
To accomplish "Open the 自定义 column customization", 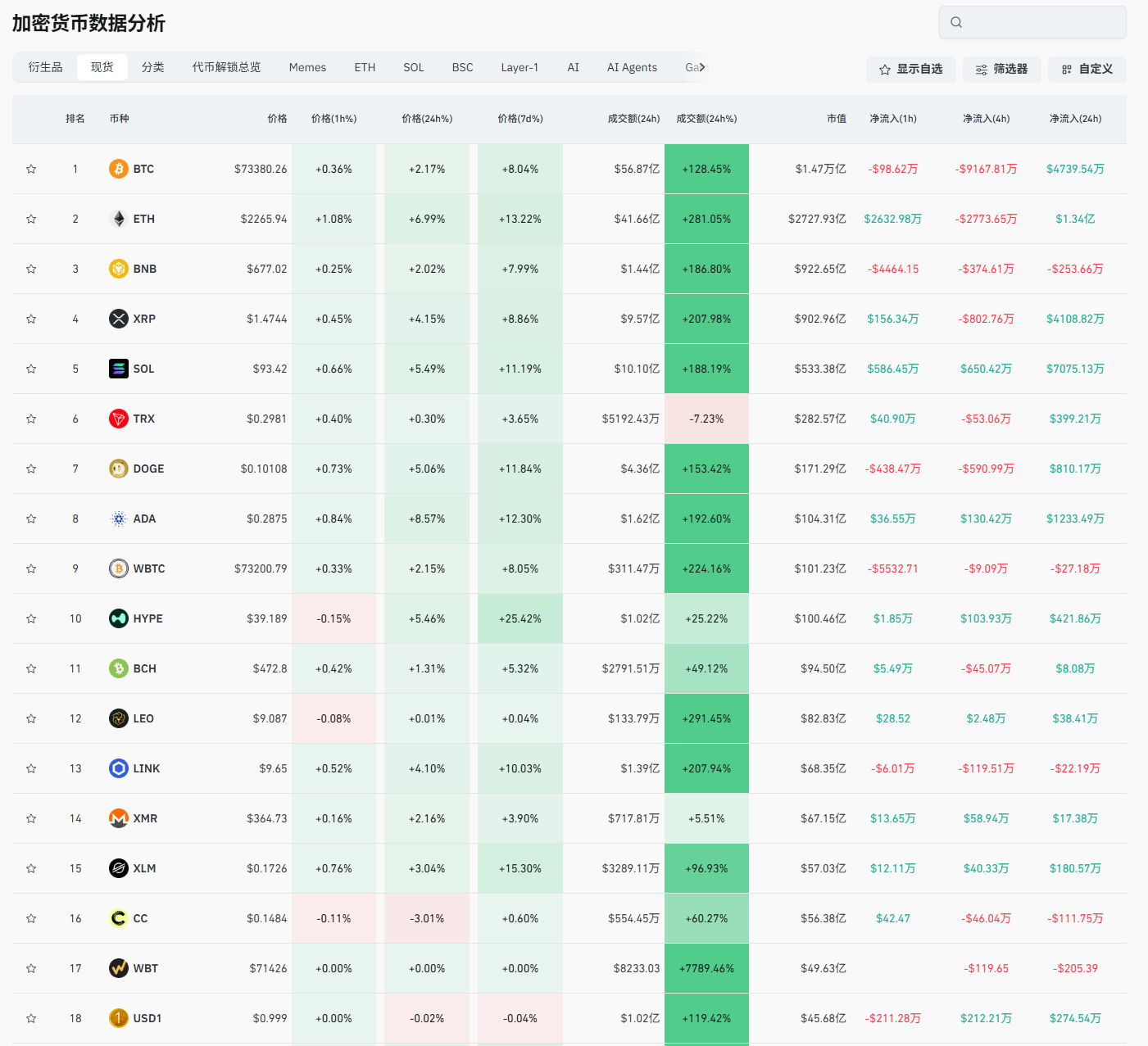I will (x=1087, y=70).
